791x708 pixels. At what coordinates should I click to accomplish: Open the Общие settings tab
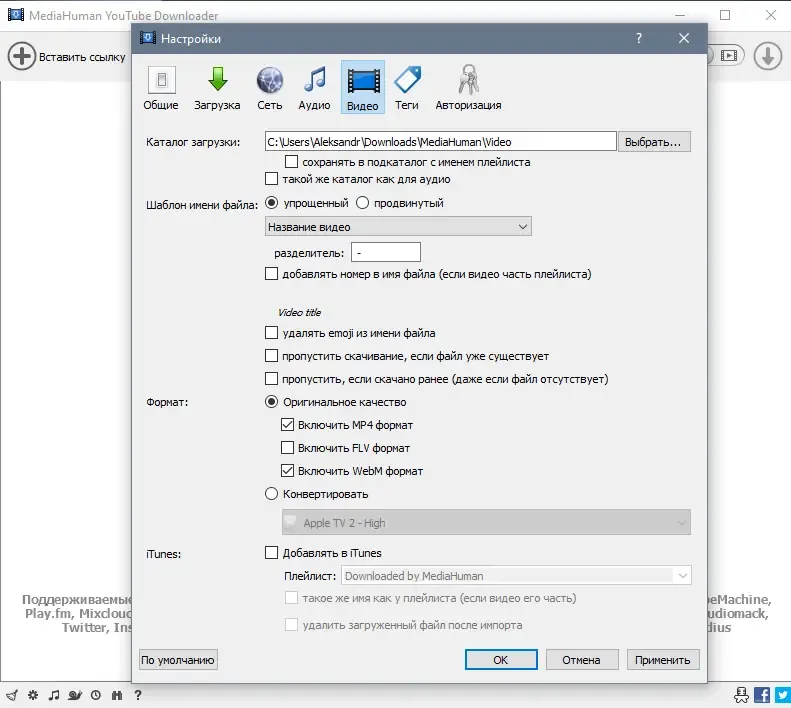pos(161,88)
